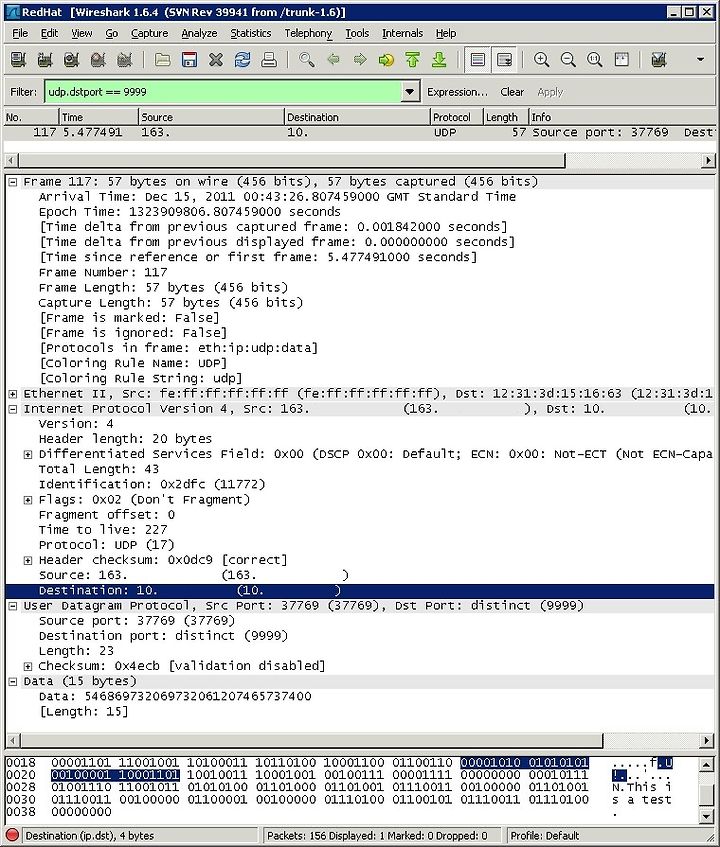Open the Internals menu
Viewport: 720px width, 847px height.
402,33
